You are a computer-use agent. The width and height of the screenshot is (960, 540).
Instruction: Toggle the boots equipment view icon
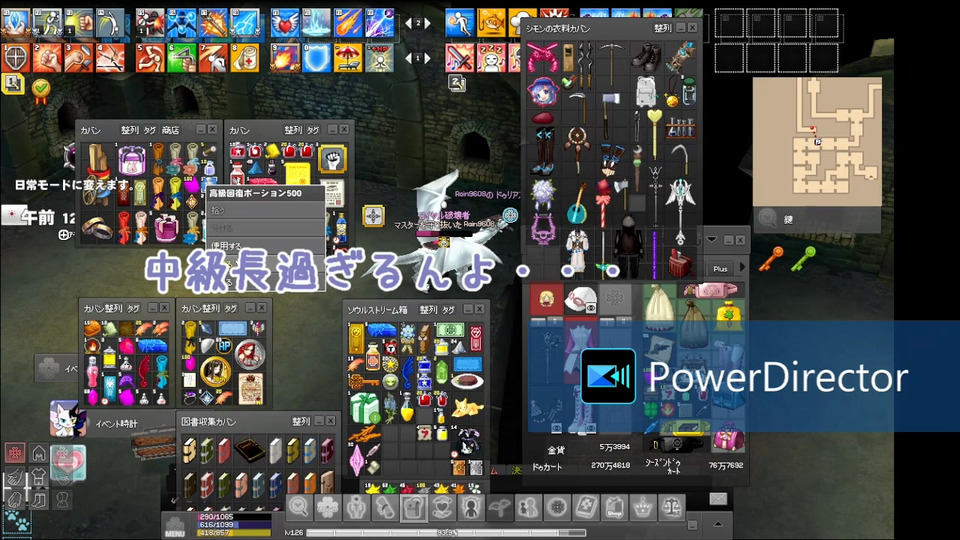click(x=39, y=500)
